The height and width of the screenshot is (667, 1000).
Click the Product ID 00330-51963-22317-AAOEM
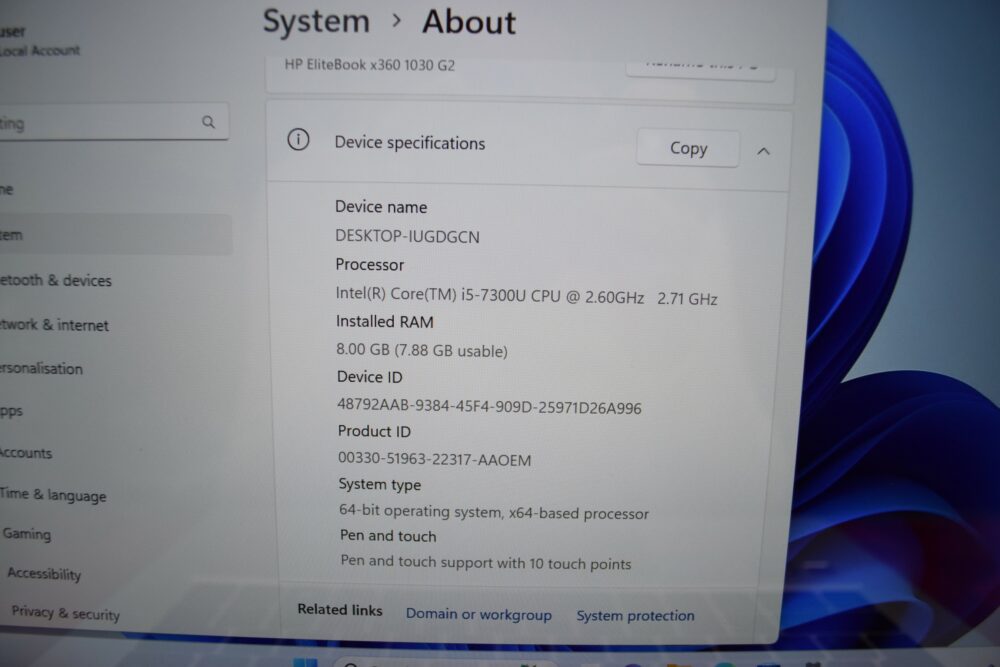pyautogui.click(x=434, y=459)
